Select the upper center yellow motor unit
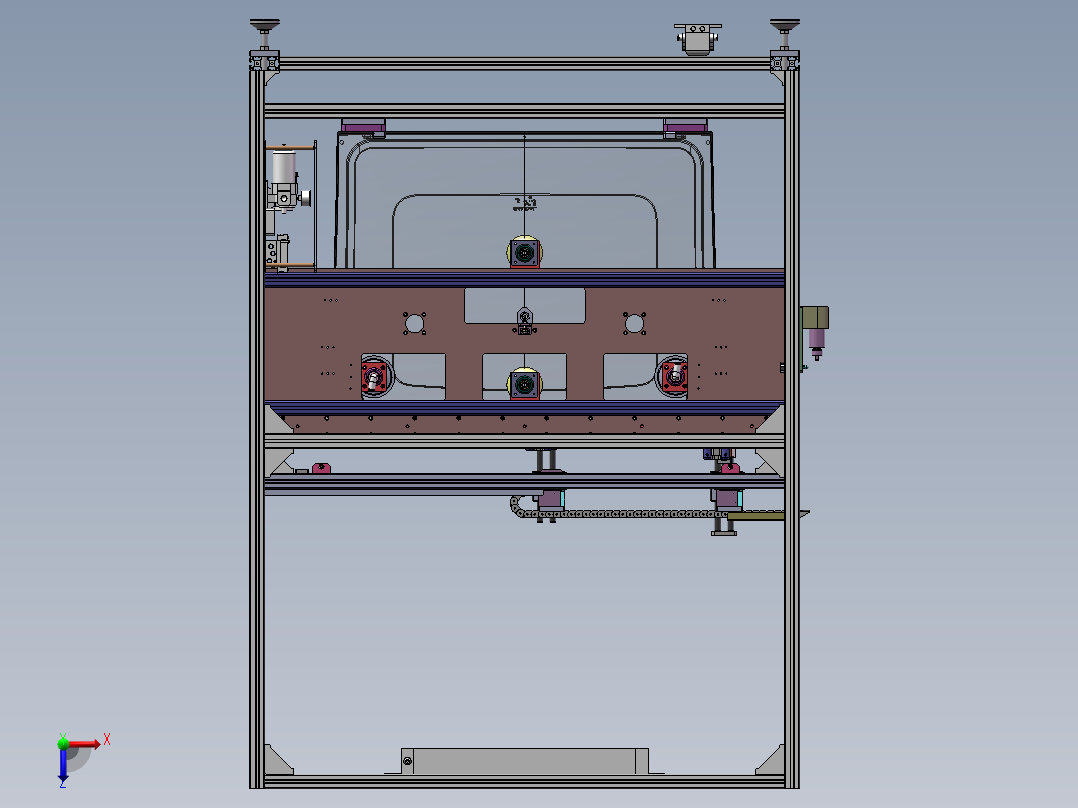This screenshot has width=1078, height=808. (525, 252)
